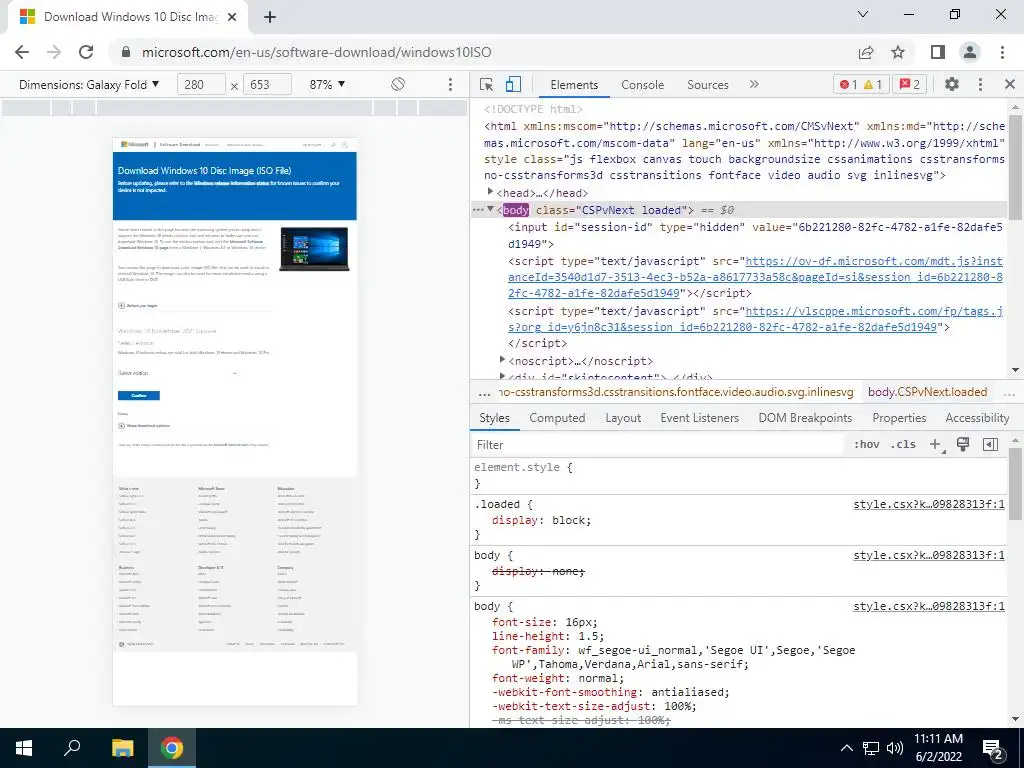Add new style rule plus icon
The width and height of the screenshot is (1024, 768).
tap(936, 445)
